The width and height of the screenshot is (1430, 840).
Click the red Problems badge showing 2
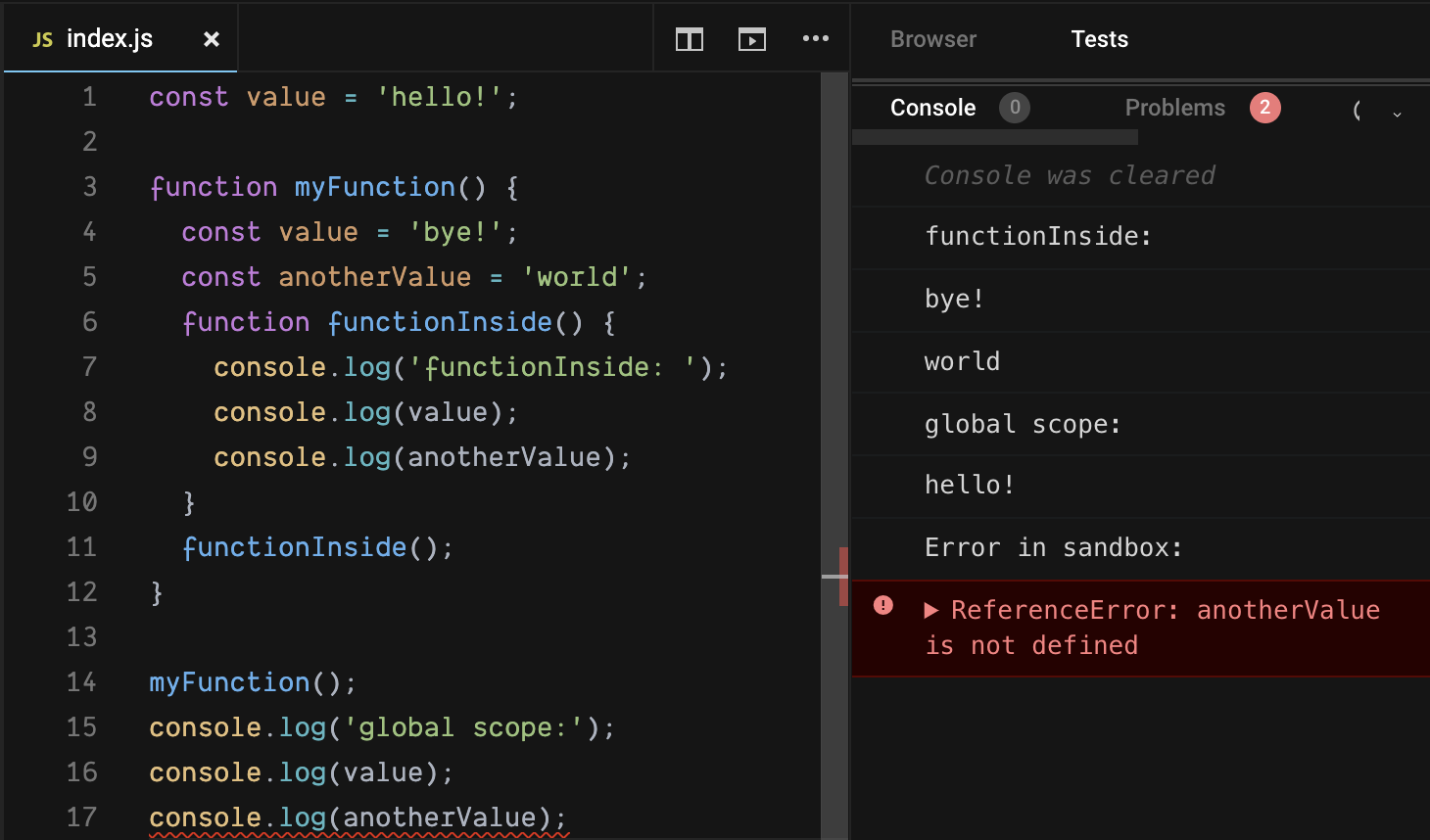click(1264, 108)
